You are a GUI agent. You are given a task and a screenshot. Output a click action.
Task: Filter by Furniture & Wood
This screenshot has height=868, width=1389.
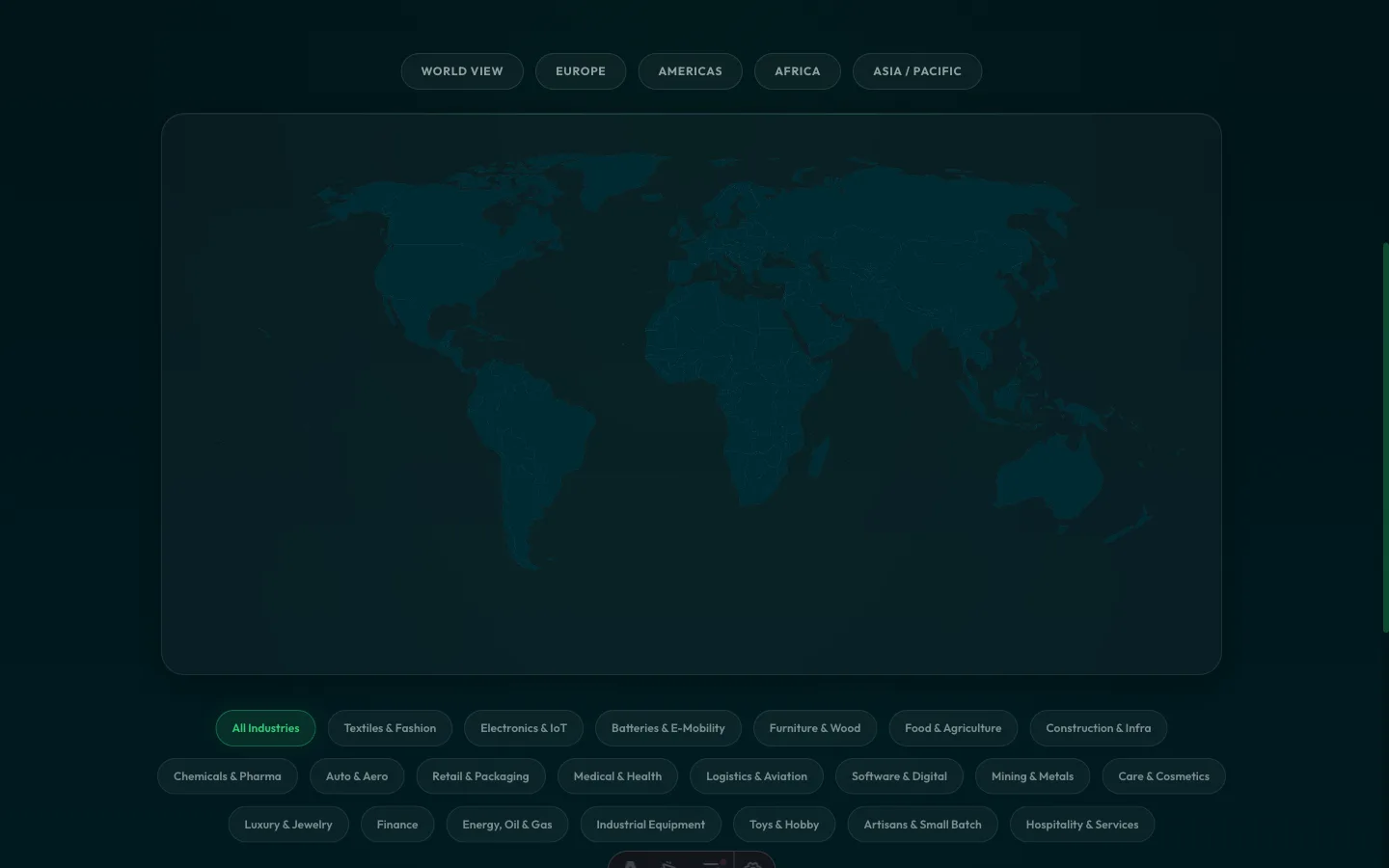coord(815,728)
